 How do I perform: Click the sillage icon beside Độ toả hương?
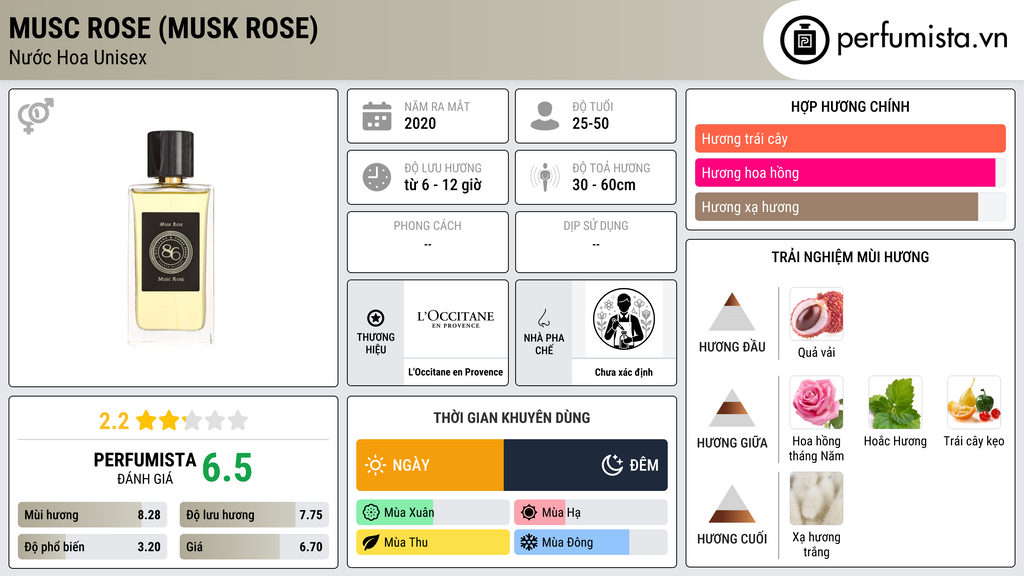click(545, 177)
